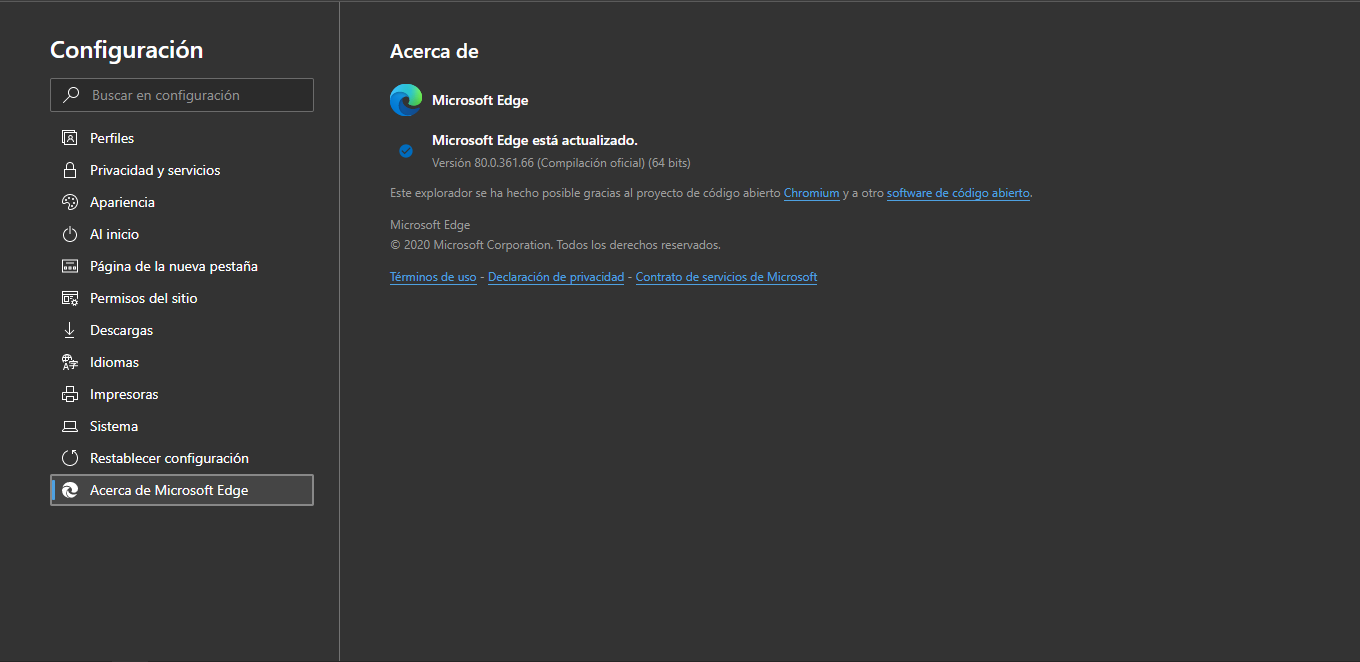Click the icon for Página de la nueva pestaña
The image size is (1360, 662).
[70, 266]
